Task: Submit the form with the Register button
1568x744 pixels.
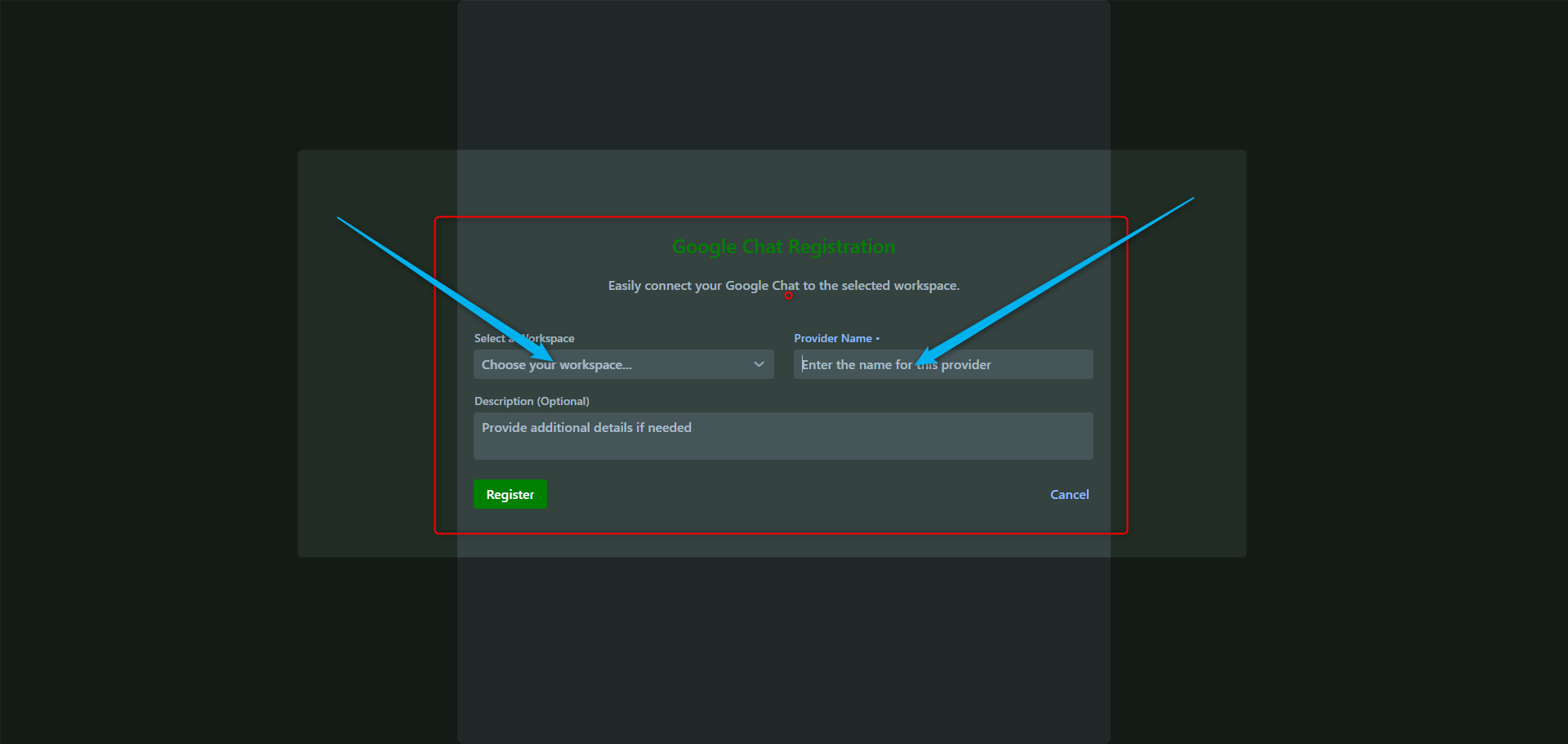Action: tap(510, 494)
